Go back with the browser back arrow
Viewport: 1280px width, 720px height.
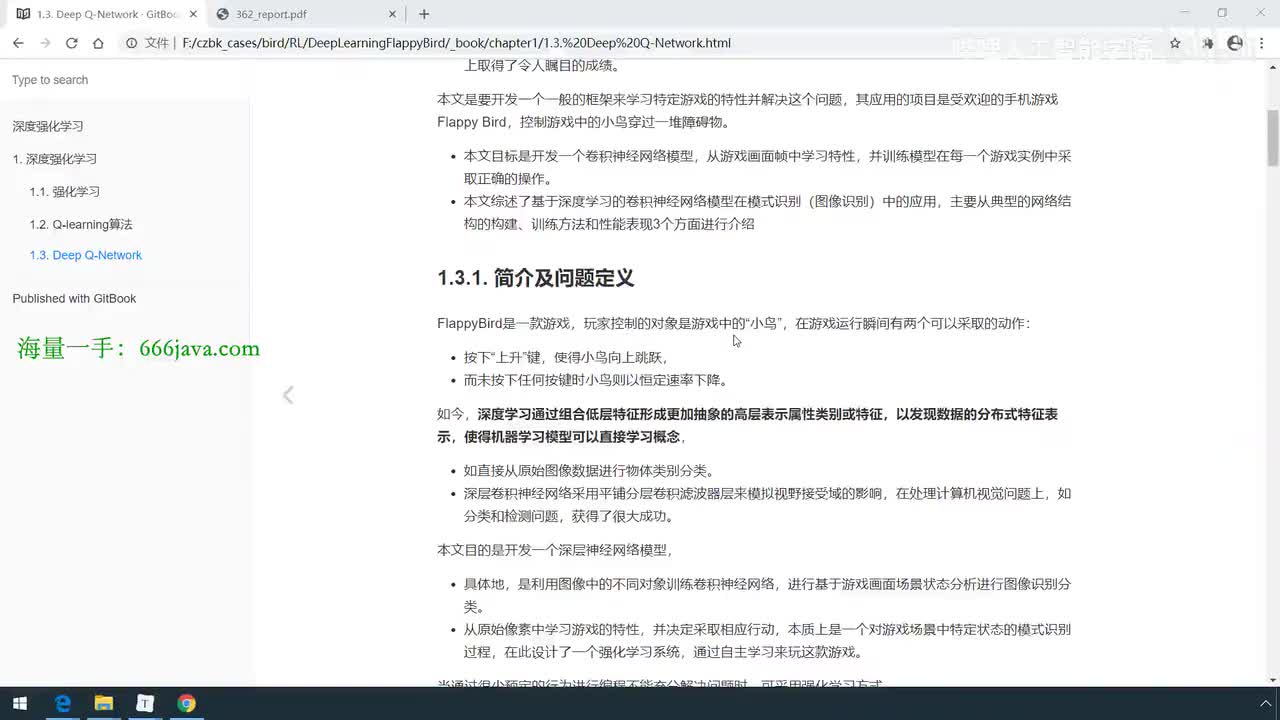click(18, 43)
